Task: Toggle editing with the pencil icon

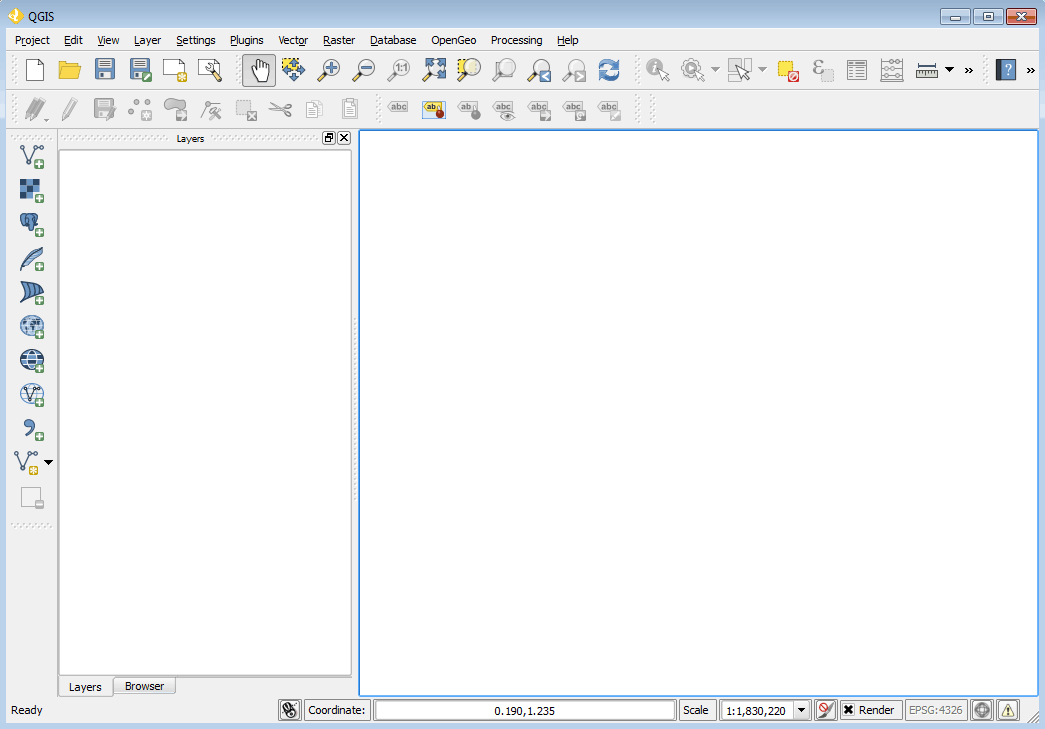Action: (x=68, y=109)
